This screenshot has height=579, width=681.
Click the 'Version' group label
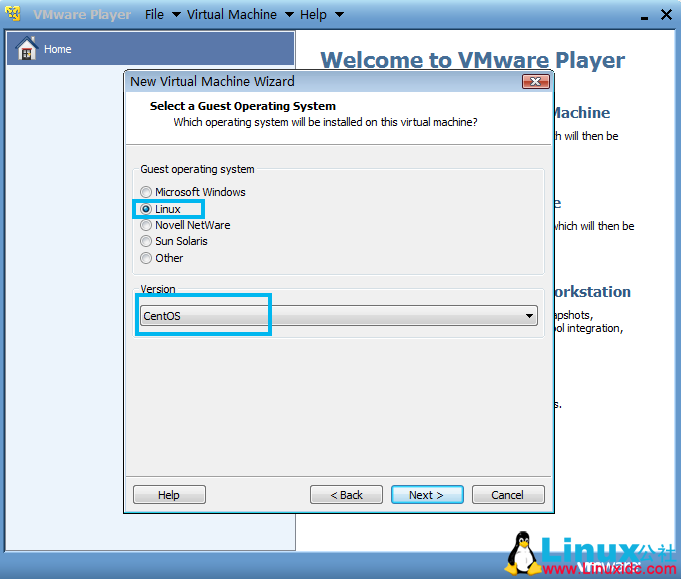tap(158, 289)
